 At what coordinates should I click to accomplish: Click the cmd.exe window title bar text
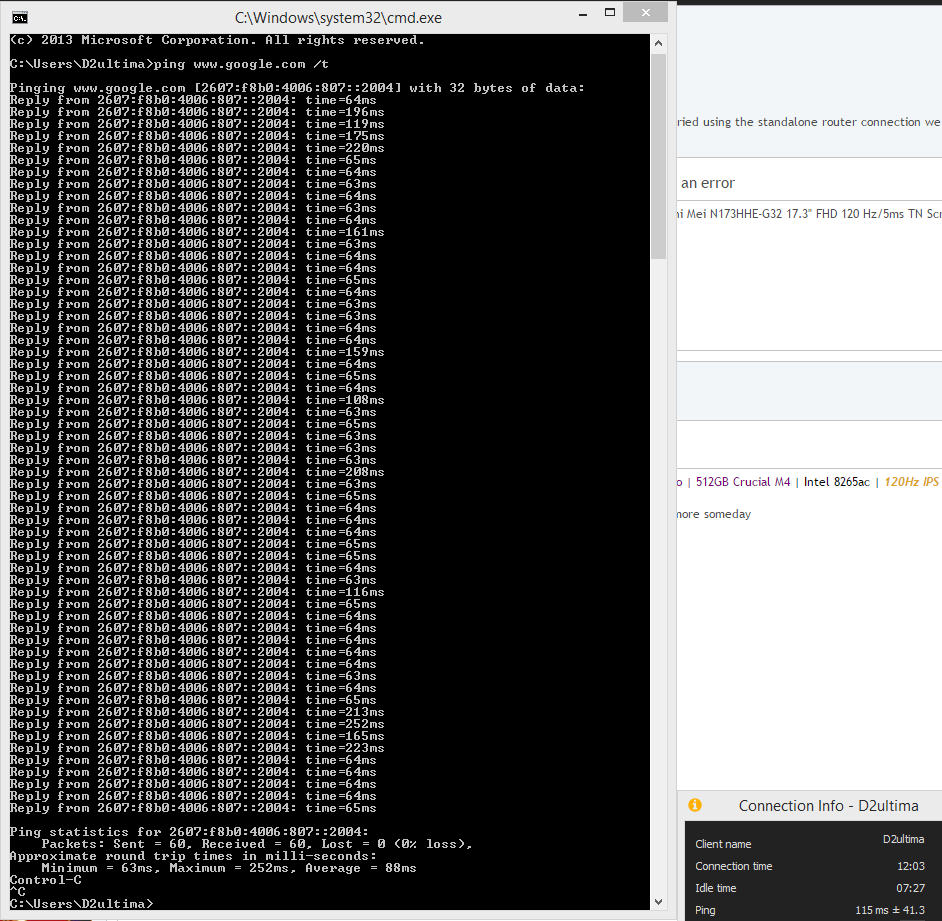pos(338,18)
